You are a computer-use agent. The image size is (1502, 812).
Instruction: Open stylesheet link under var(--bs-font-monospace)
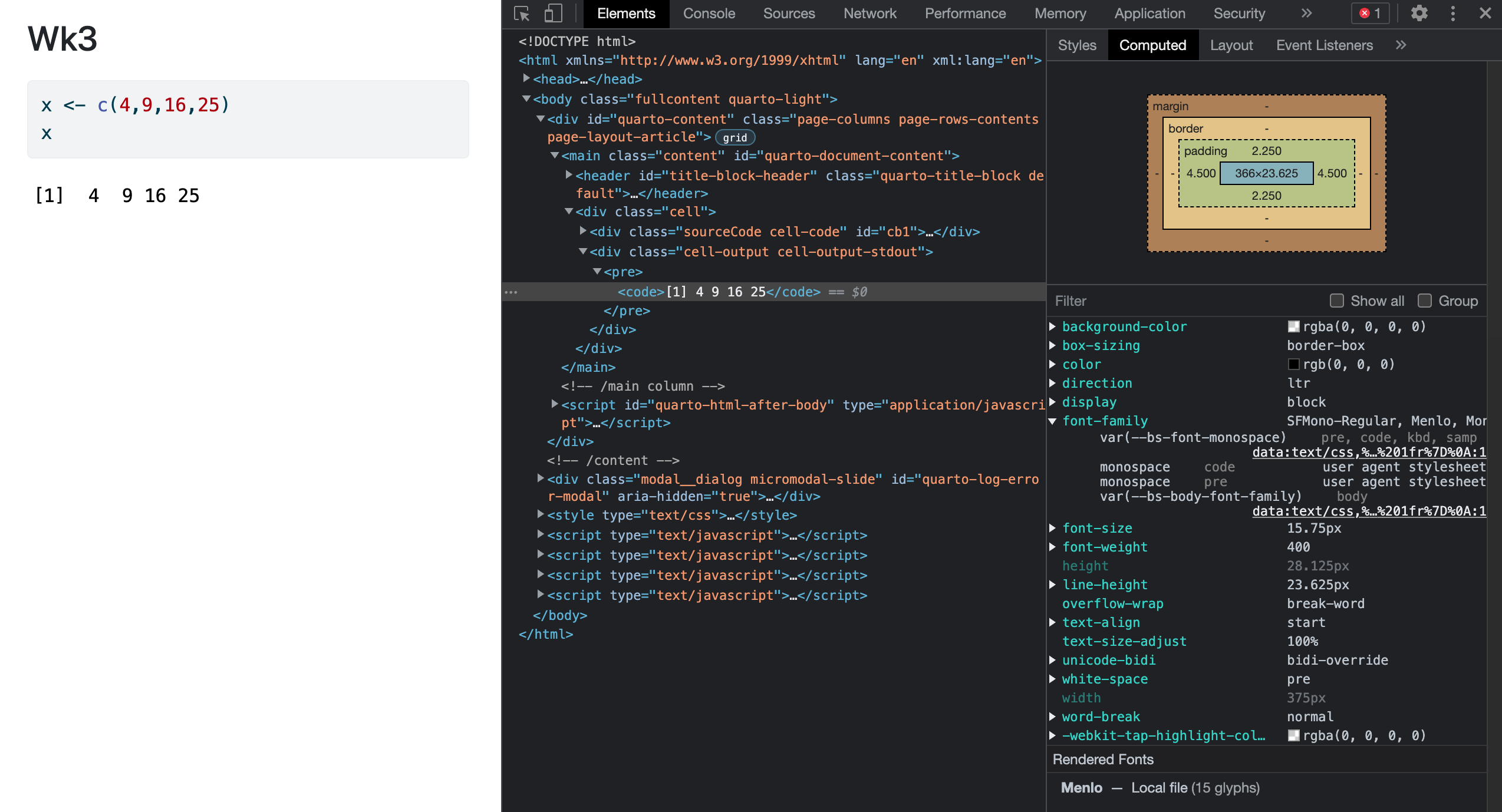point(1369,452)
